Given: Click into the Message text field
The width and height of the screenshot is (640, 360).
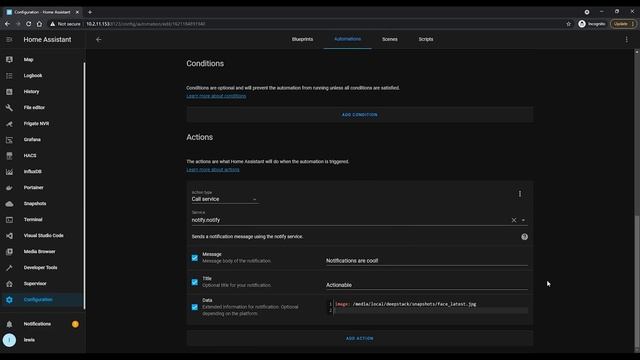Looking at the screenshot, I should coord(427,260).
